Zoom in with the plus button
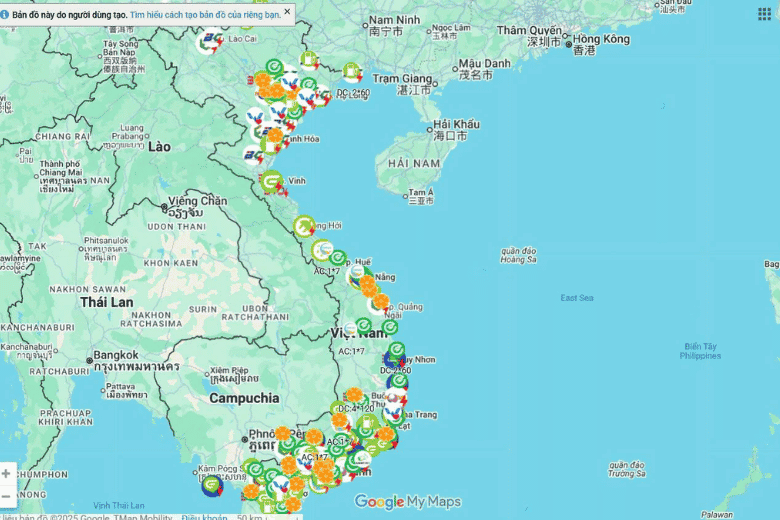This screenshot has width=780, height=520. tap(6, 473)
